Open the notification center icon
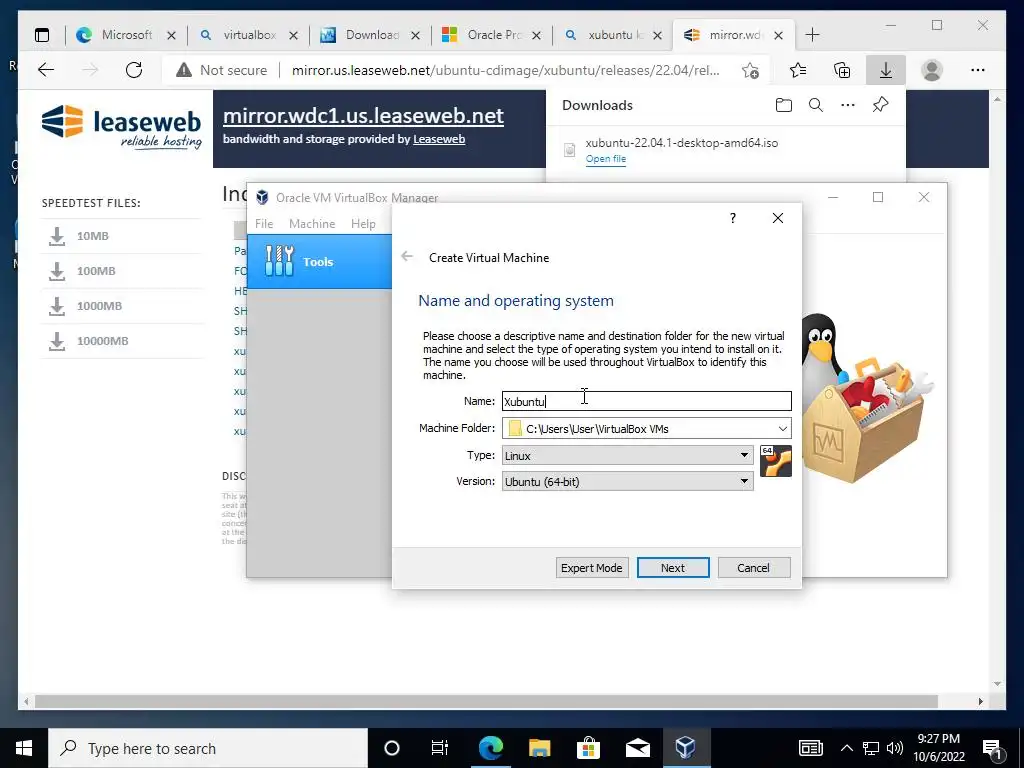1024x768 pixels. pos(993,748)
